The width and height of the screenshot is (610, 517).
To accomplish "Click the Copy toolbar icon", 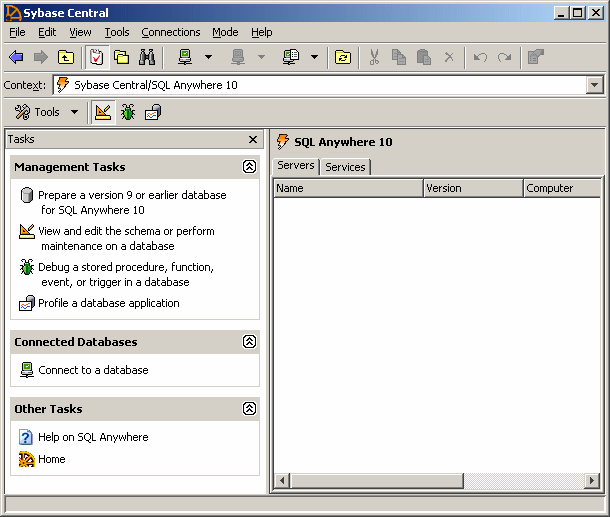I will pyautogui.click(x=399, y=57).
